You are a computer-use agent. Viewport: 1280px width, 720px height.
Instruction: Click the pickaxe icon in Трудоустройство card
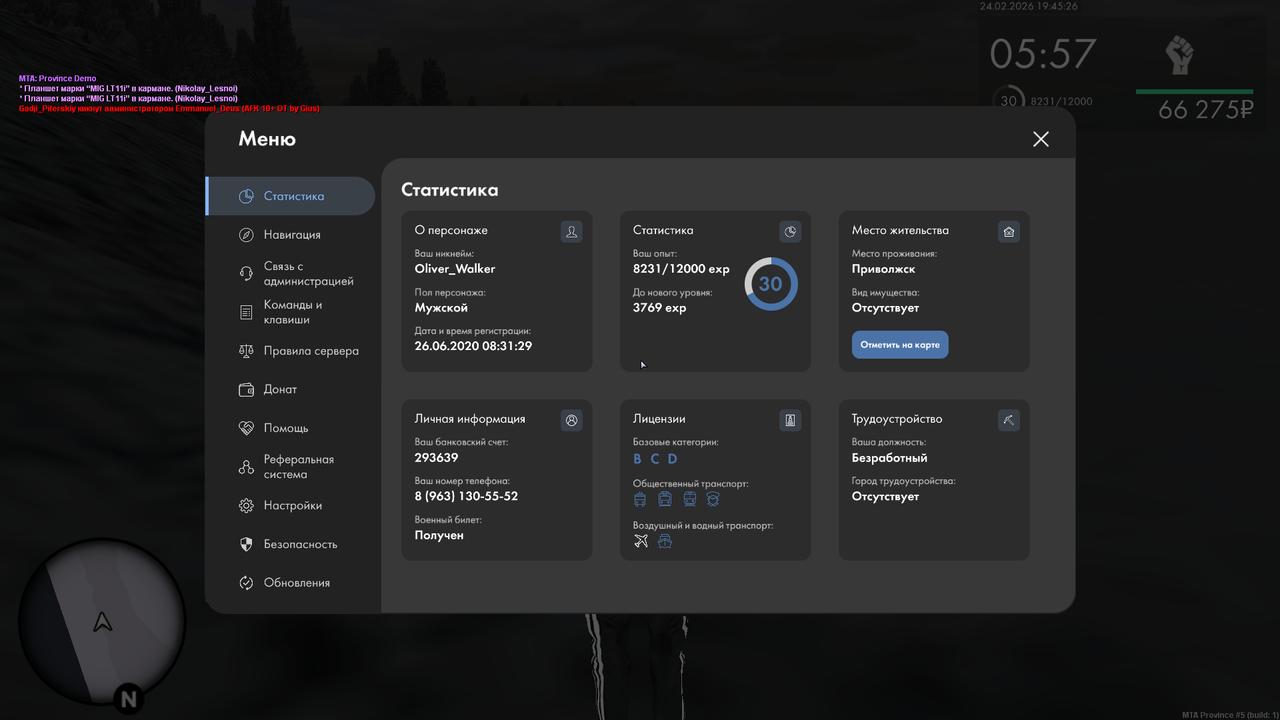click(x=1009, y=420)
